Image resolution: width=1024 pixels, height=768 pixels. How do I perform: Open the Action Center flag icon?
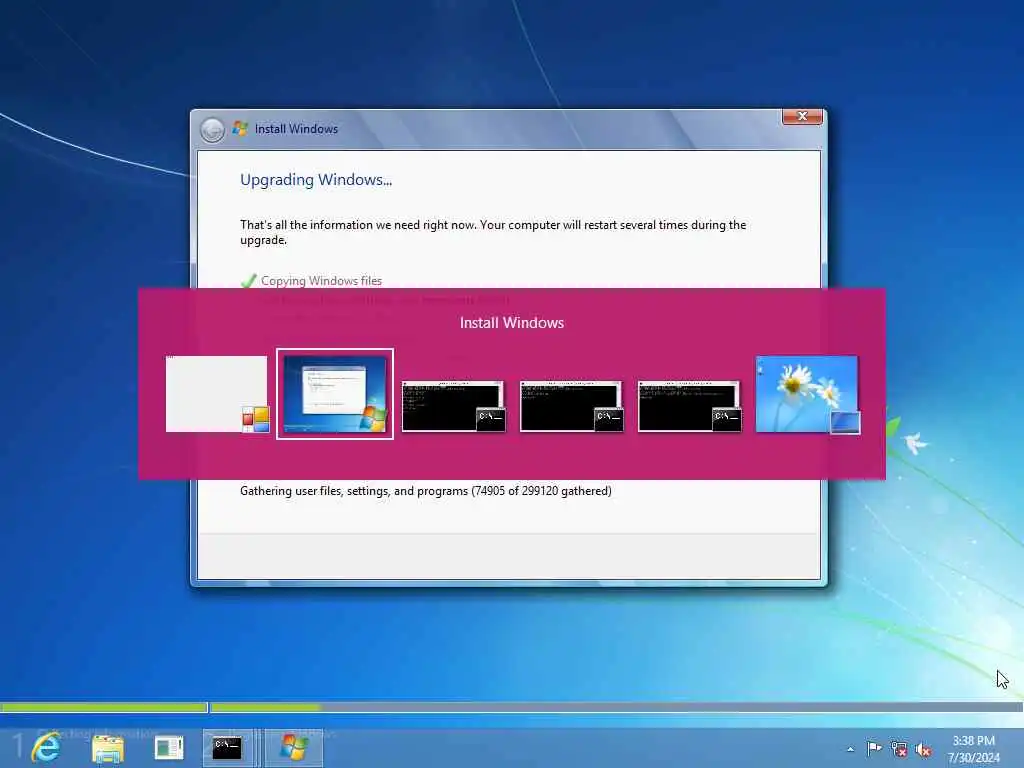point(874,748)
